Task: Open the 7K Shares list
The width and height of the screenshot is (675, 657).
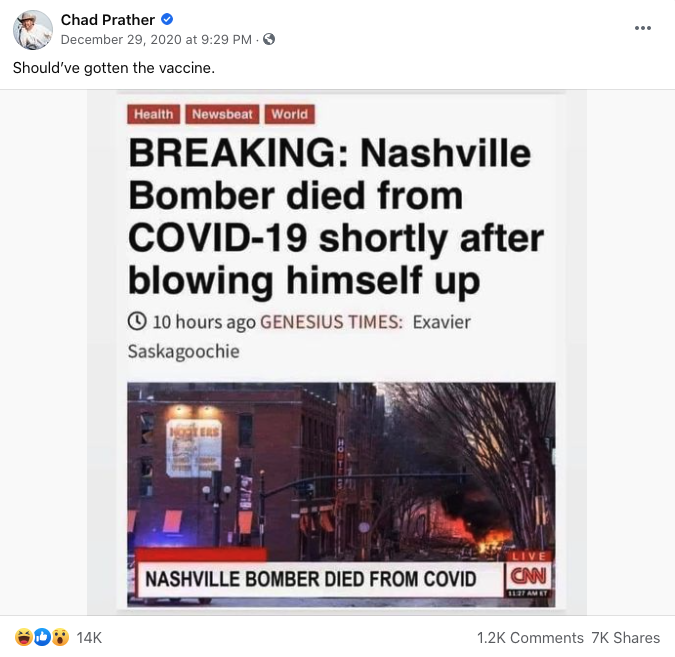Action: [625, 638]
